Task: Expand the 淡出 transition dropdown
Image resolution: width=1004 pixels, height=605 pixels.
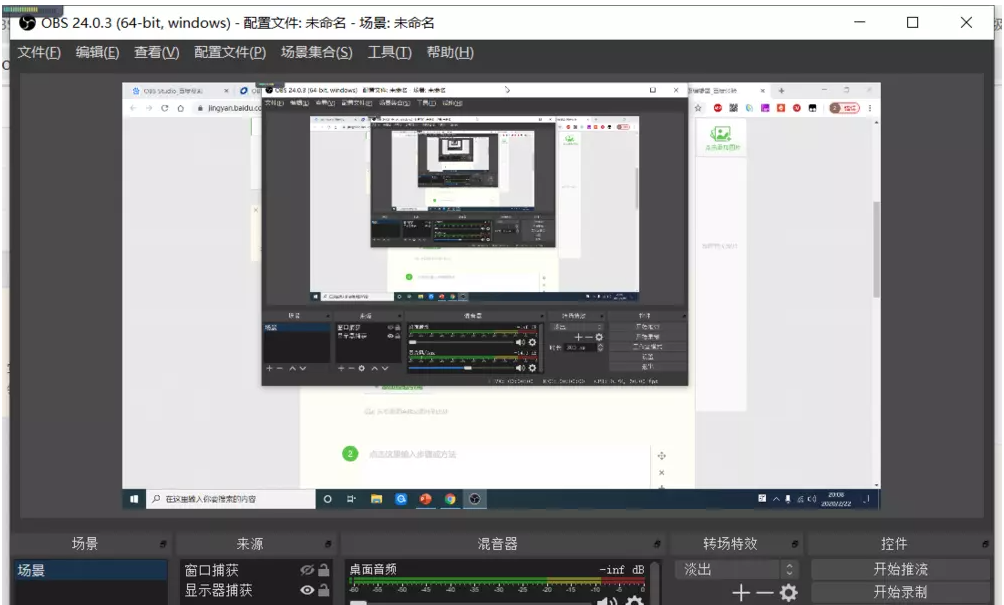Action: (x=790, y=569)
